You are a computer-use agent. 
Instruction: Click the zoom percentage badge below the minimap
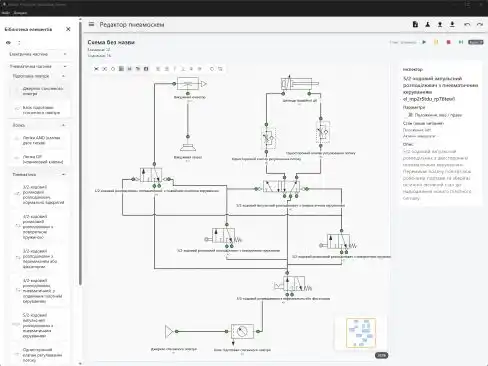381,355
